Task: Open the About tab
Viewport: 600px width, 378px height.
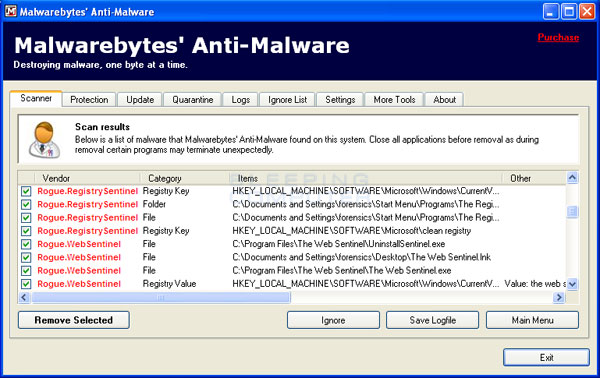Action: [x=444, y=99]
